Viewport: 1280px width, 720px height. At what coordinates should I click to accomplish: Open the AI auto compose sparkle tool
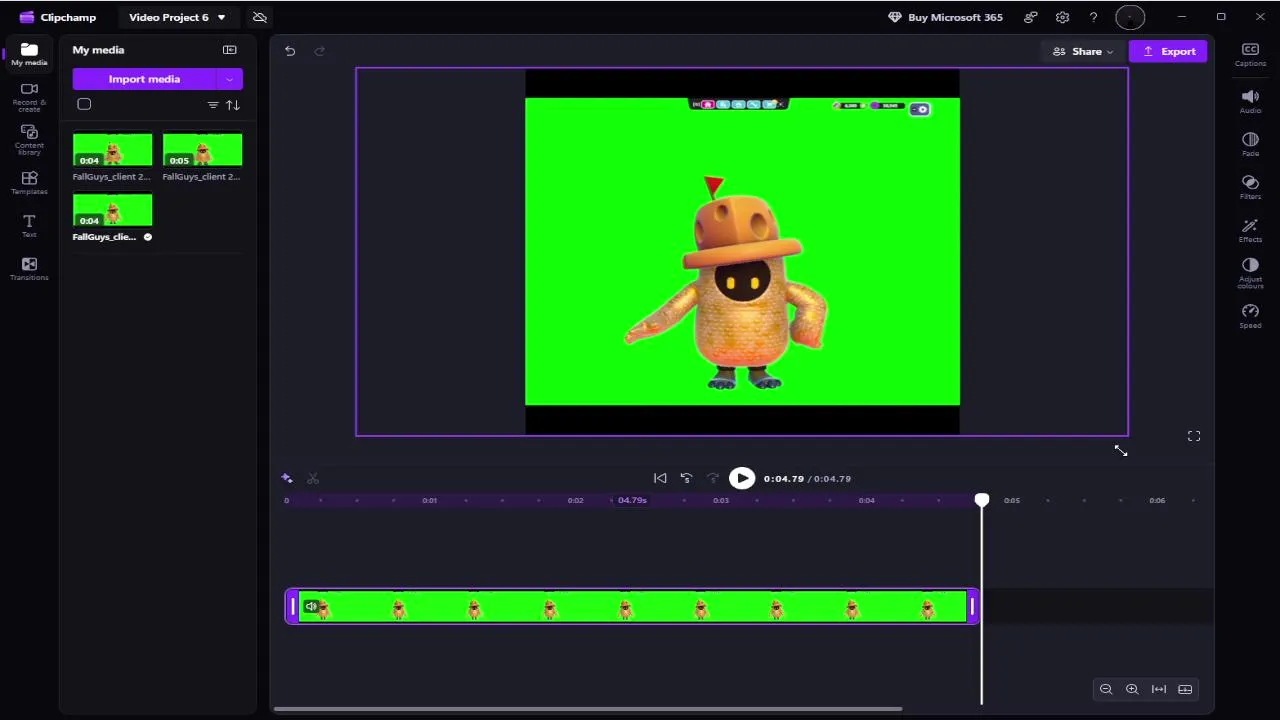pyautogui.click(x=287, y=479)
